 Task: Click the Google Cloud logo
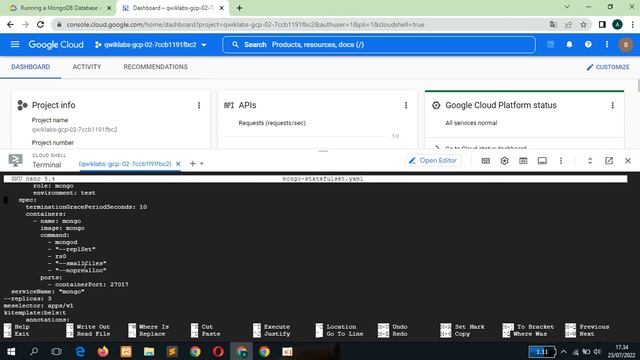coord(56,44)
